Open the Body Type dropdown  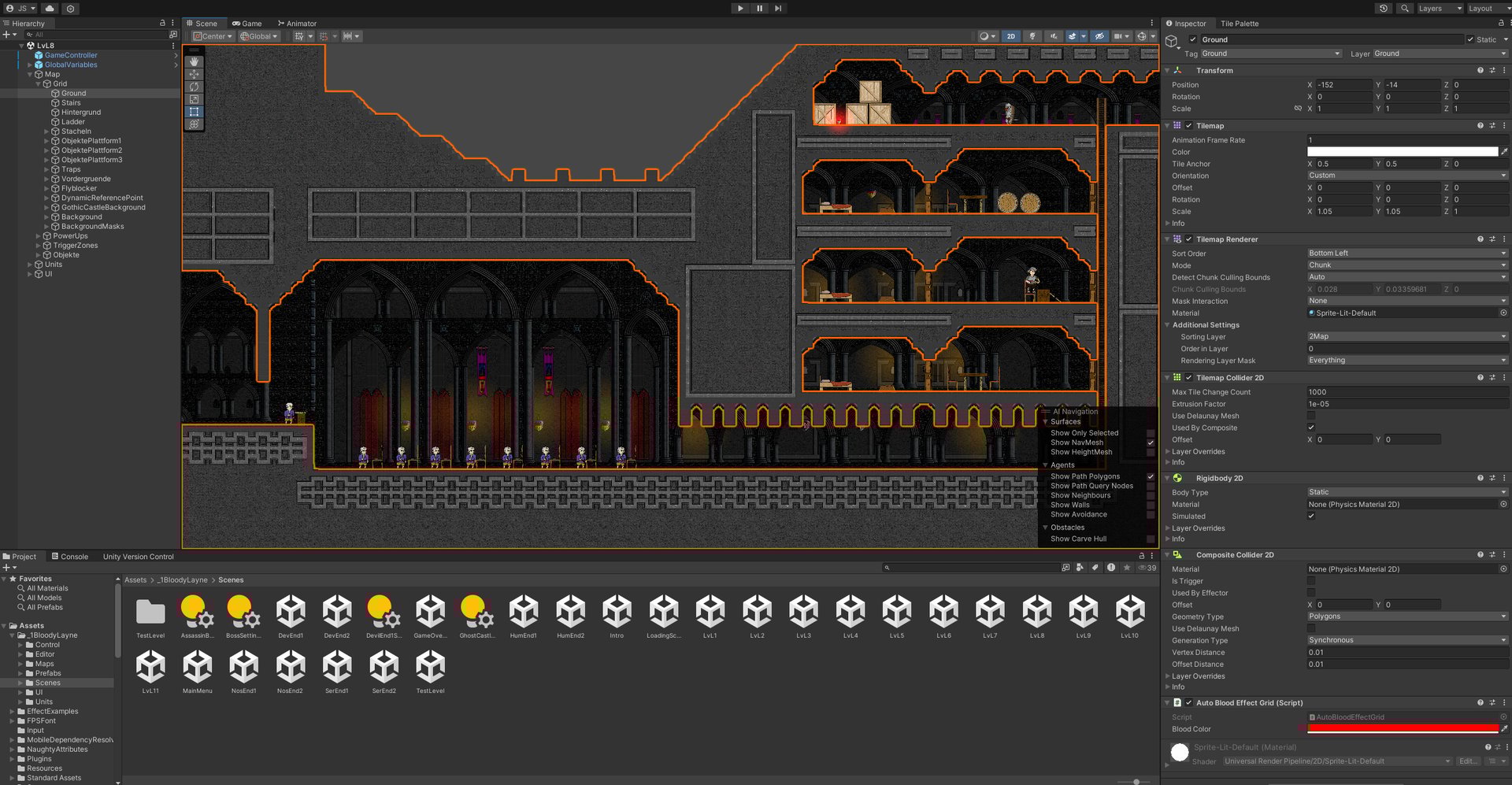click(x=1406, y=492)
